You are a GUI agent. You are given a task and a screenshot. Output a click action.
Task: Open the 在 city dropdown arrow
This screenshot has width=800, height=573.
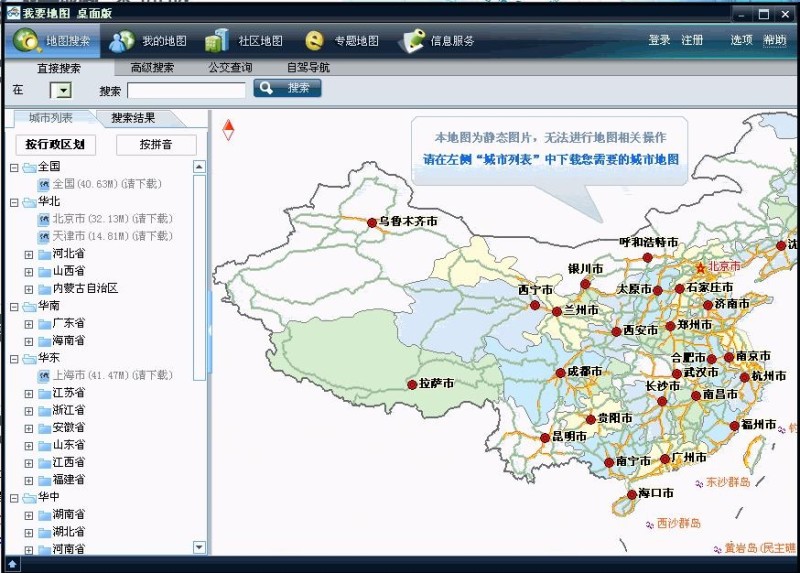click(x=63, y=91)
